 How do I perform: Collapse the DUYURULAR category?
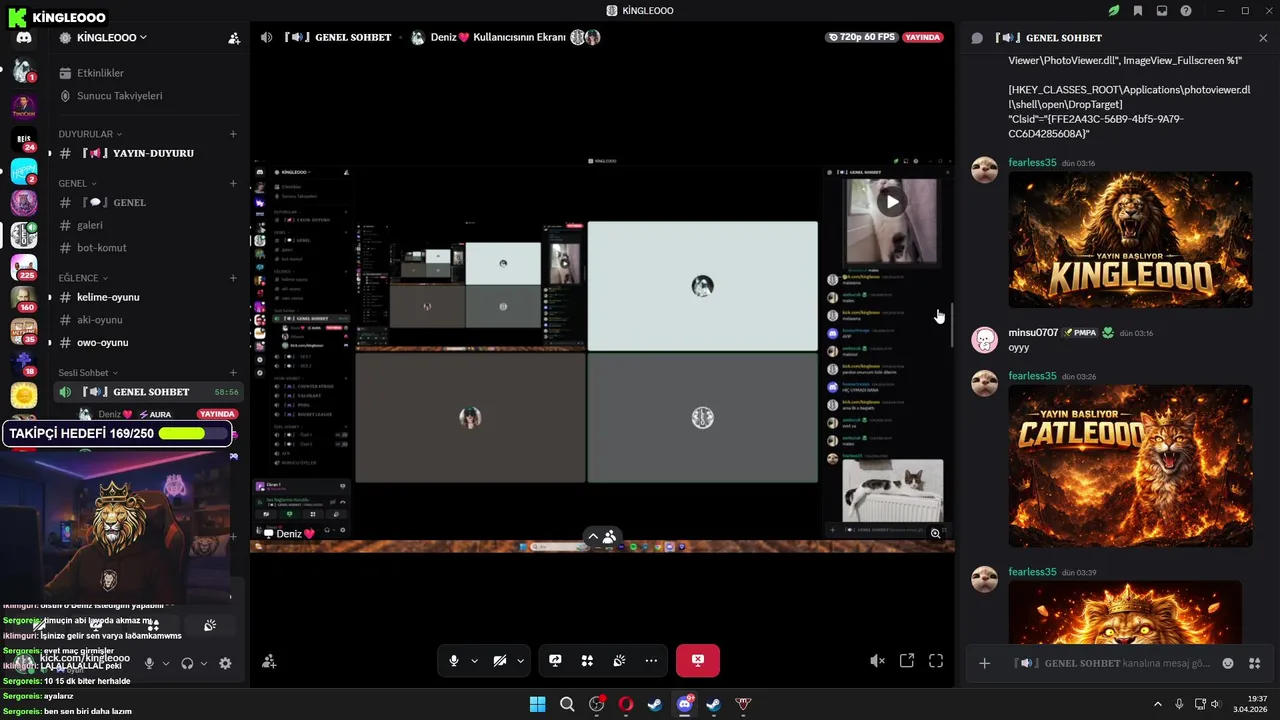[90, 134]
